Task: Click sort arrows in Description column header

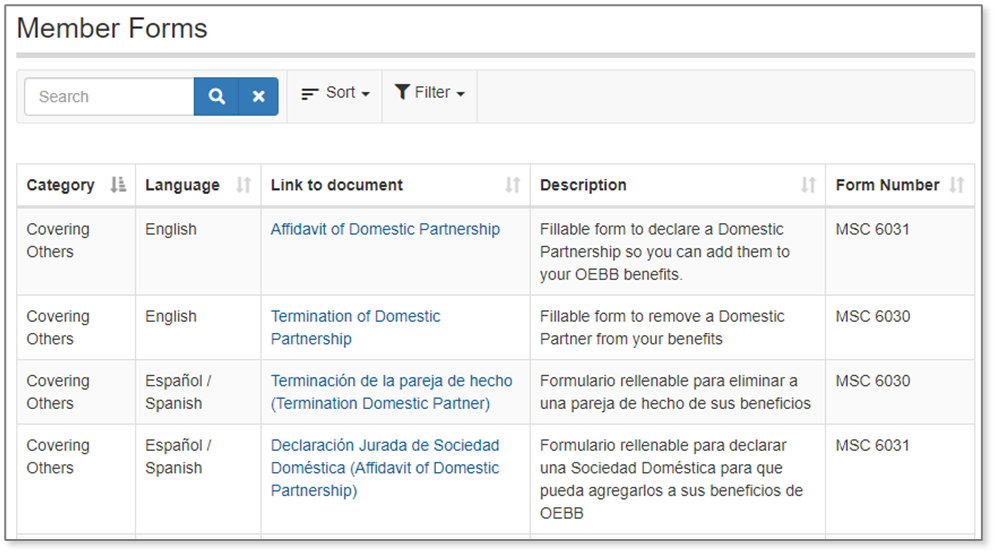Action: (808, 185)
